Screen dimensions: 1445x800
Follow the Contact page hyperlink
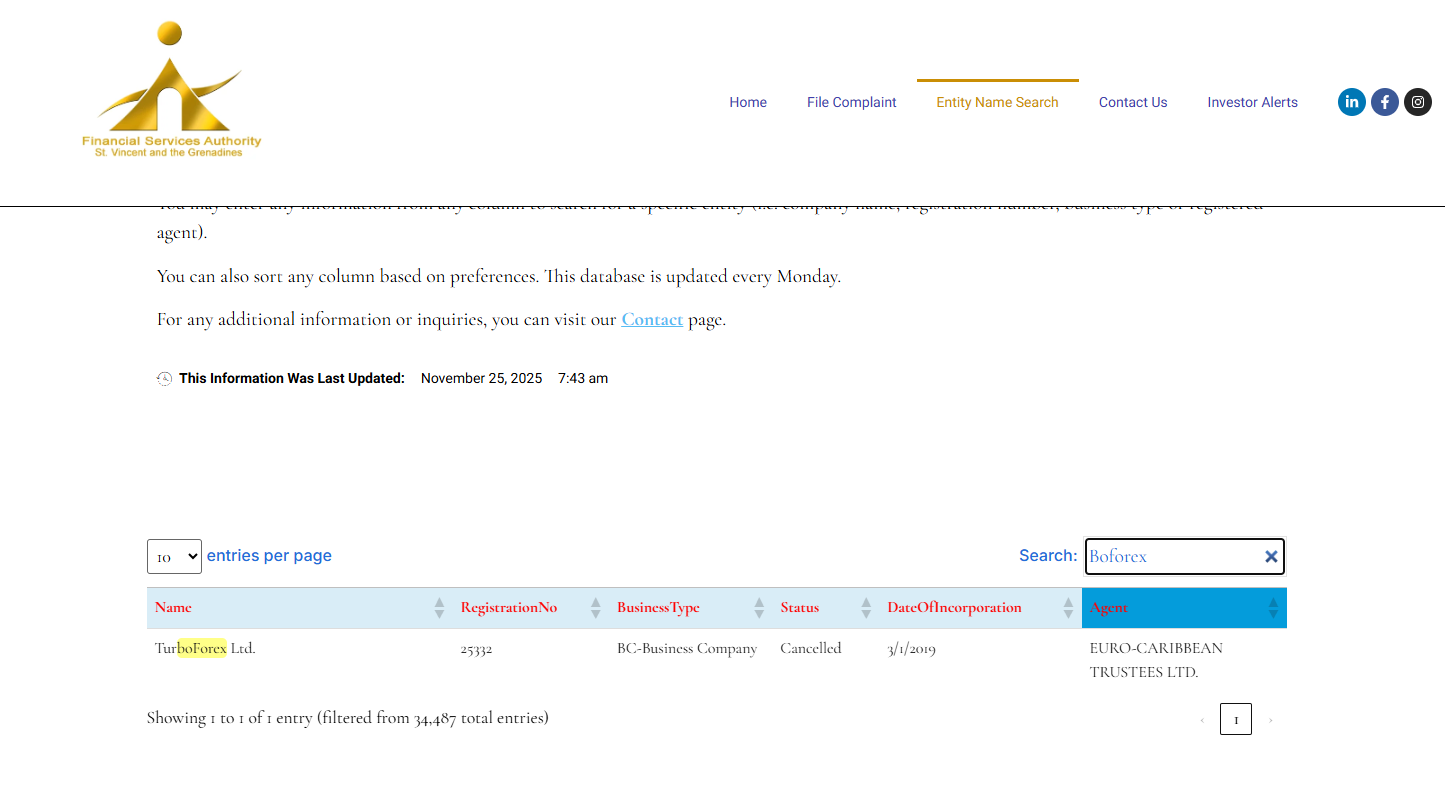[652, 320]
